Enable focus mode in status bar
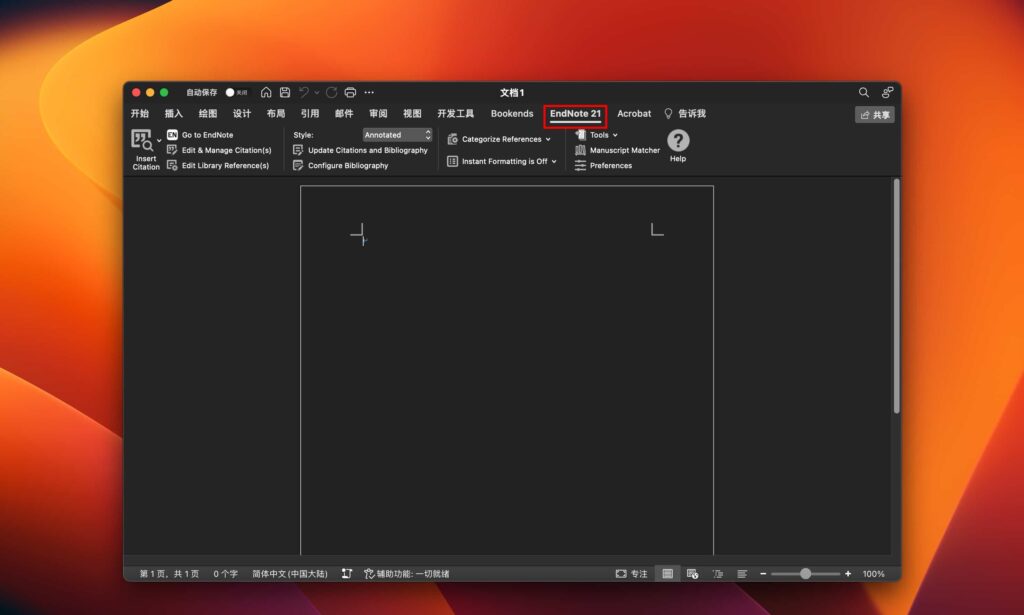 [x=635, y=573]
